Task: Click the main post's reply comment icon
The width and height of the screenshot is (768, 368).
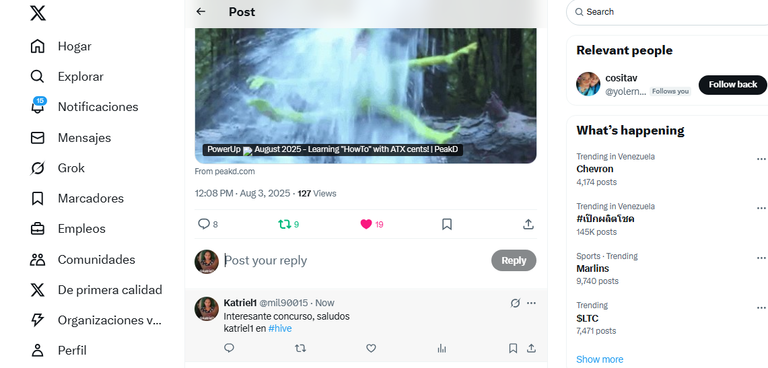Action: (203, 224)
